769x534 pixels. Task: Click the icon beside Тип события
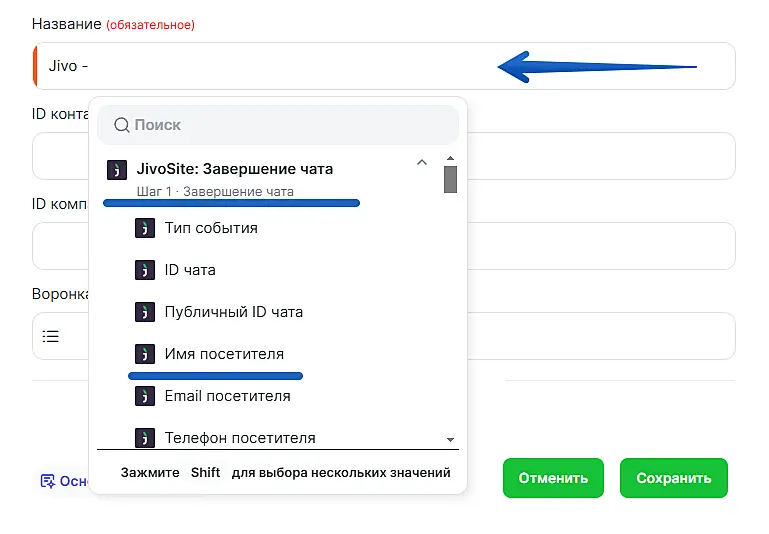(145, 228)
